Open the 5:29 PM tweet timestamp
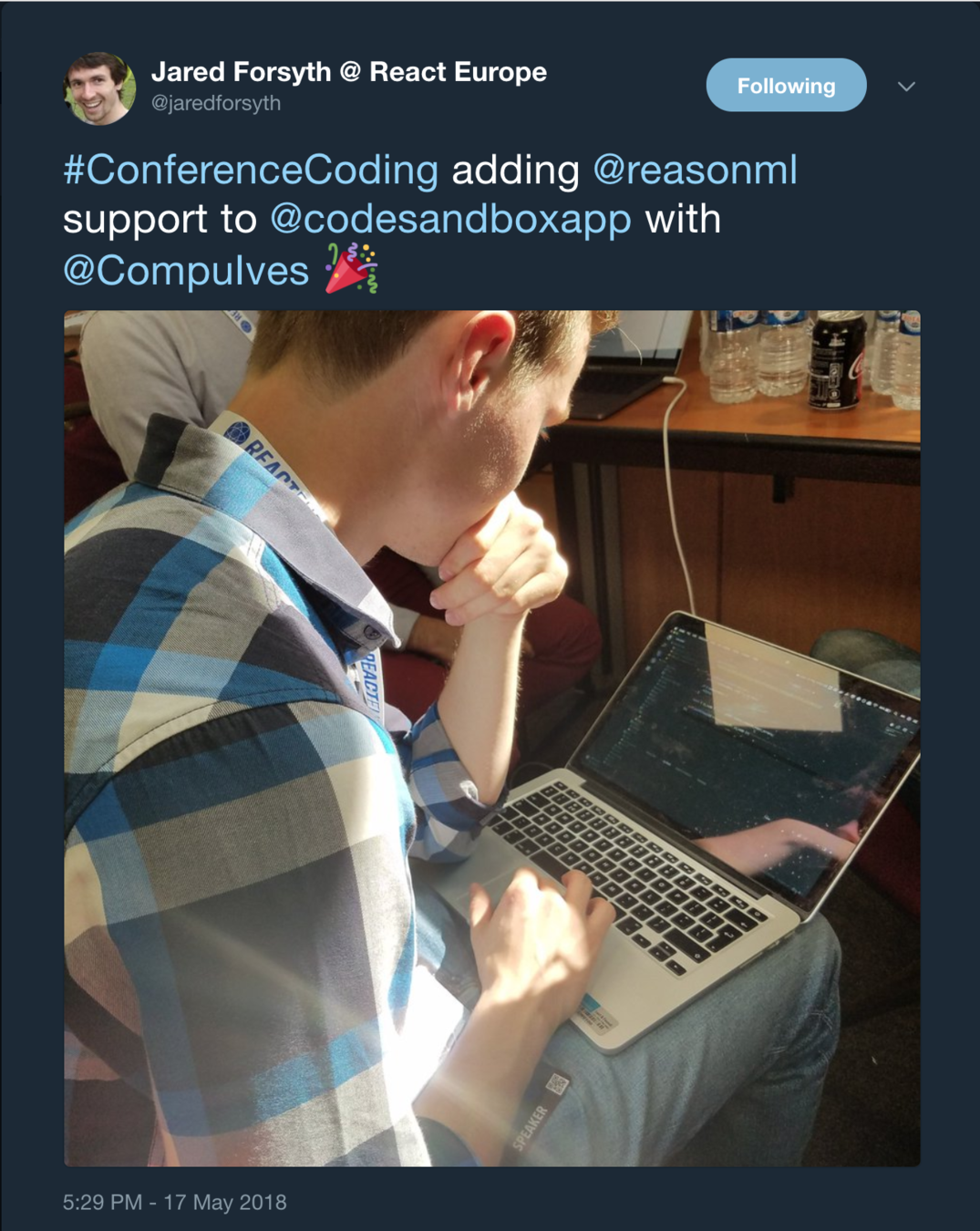 click(102, 1202)
